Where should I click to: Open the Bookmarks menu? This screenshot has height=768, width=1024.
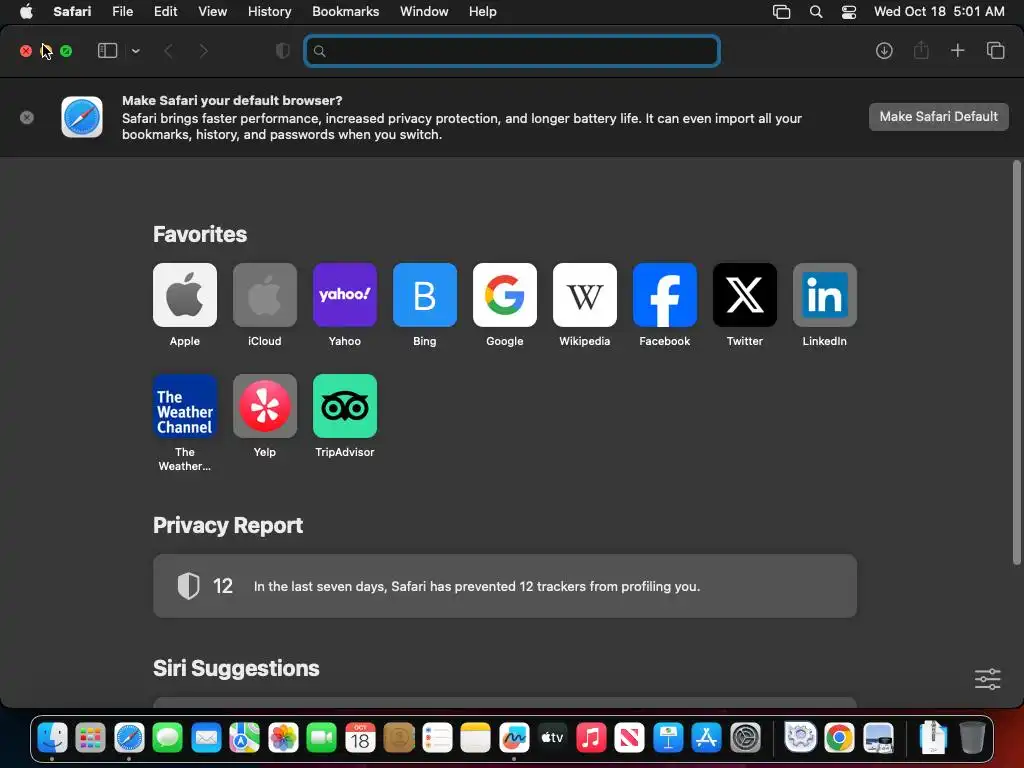[345, 12]
